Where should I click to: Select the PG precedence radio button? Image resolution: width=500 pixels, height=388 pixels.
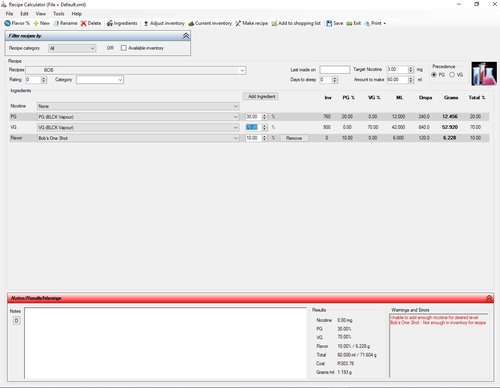(x=434, y=75)
